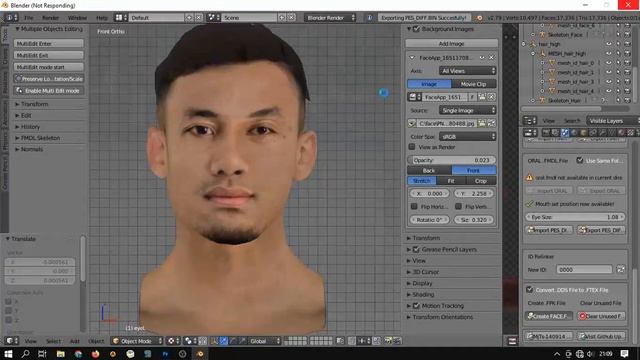Click the New ID apply icon
Screen dimensions: 640x360
point(620,269)
